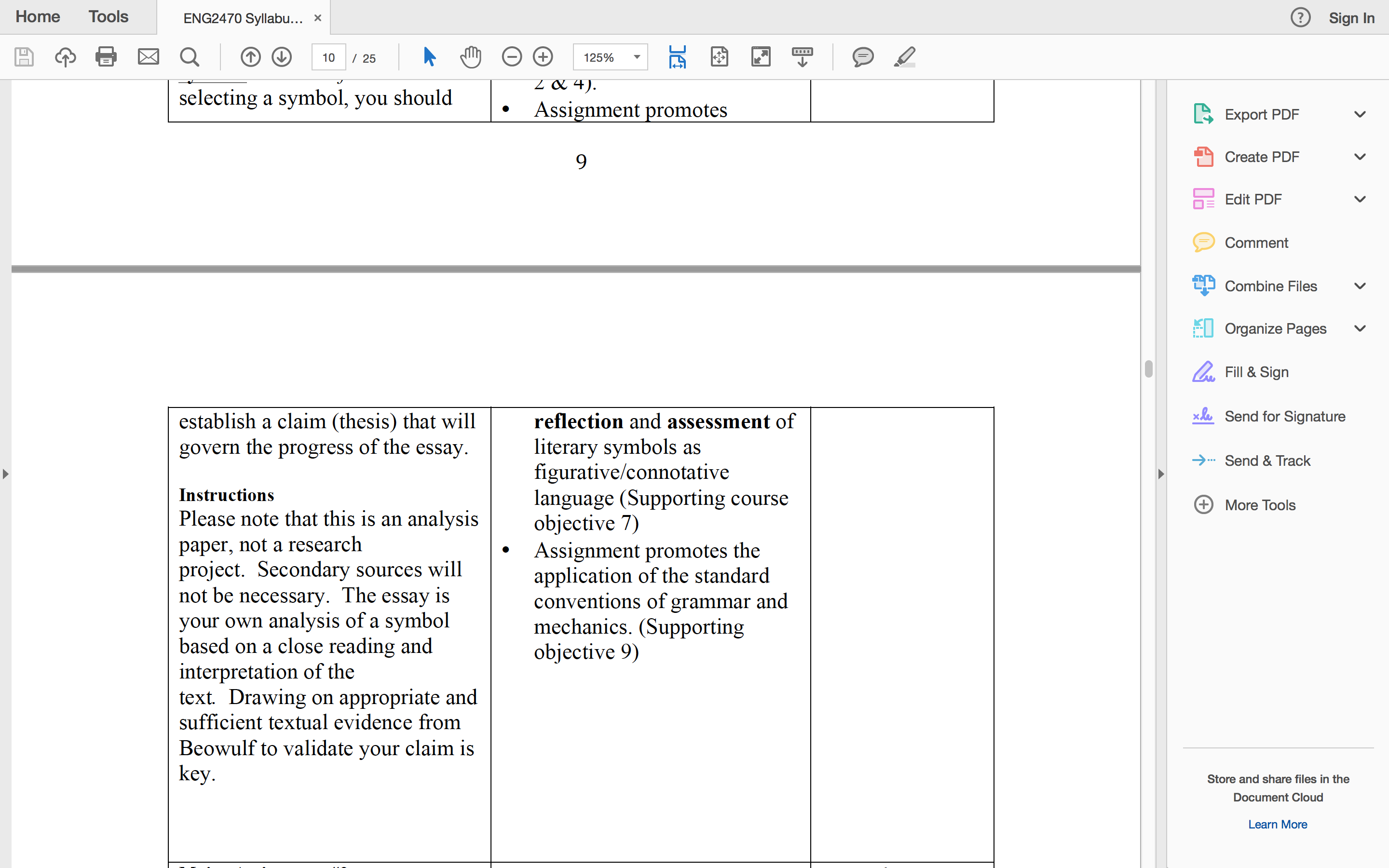The image size is (1389, 868).
Task: Open Organize Pages tool
Action: (x=1275, y=328)
